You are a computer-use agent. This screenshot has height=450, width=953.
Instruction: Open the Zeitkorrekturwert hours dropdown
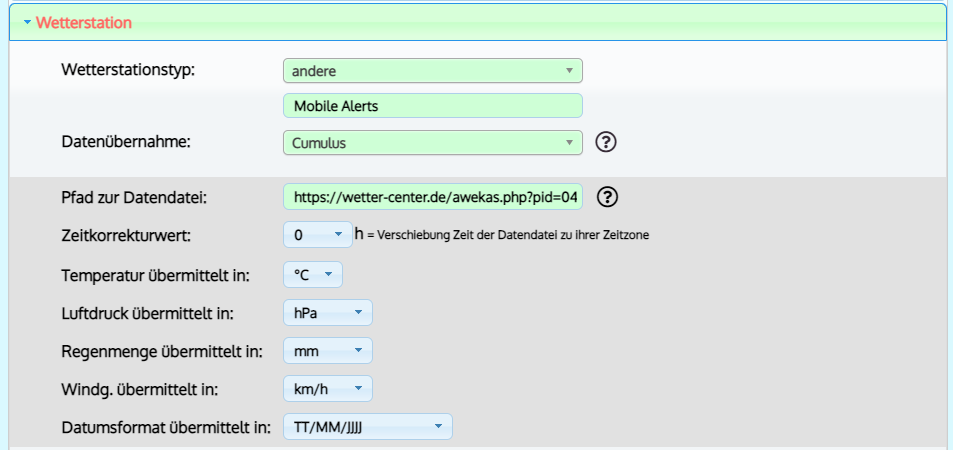318,235
